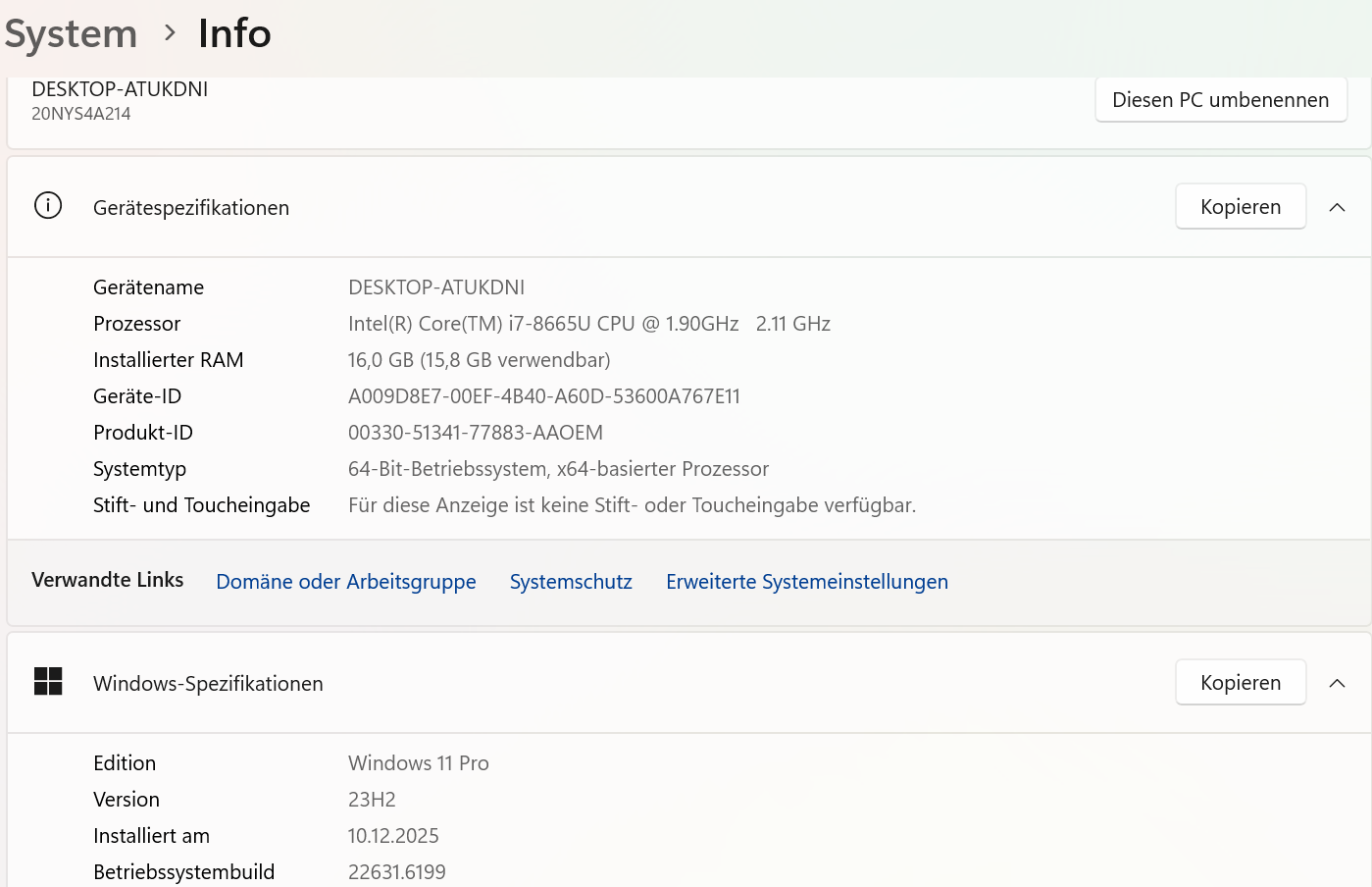
Task: Select OS build value 22631.6199
Action: 397,872
